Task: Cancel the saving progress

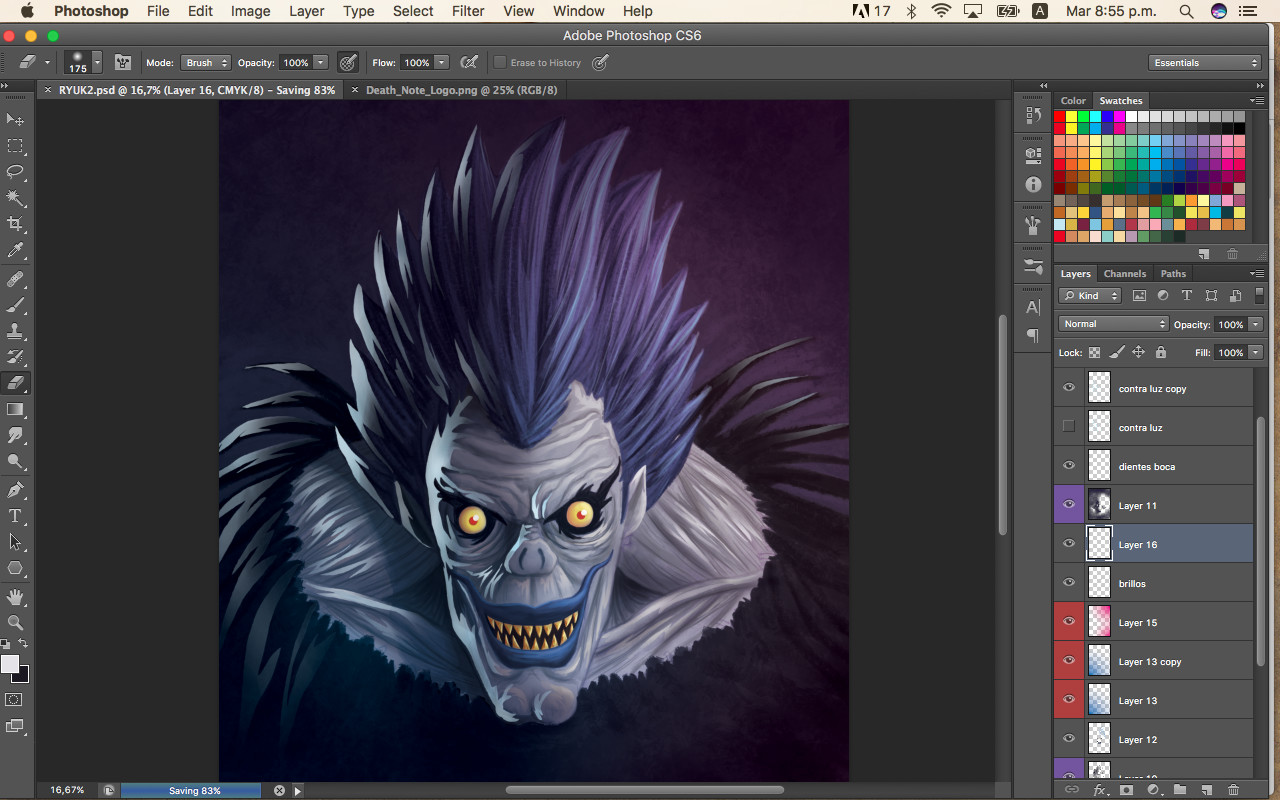Action: pos(279,790)
